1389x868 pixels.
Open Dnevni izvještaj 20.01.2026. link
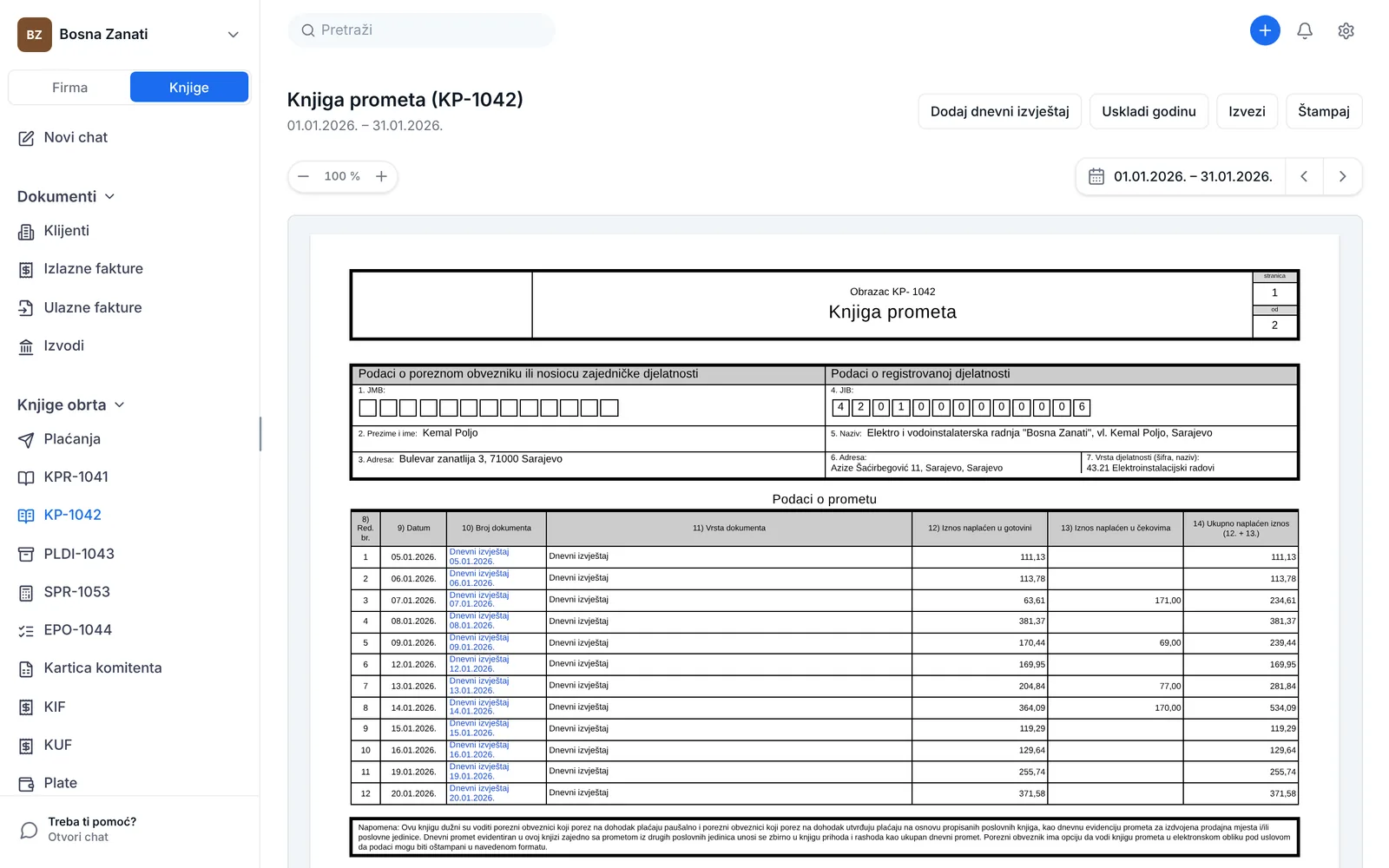coord(479,793)
